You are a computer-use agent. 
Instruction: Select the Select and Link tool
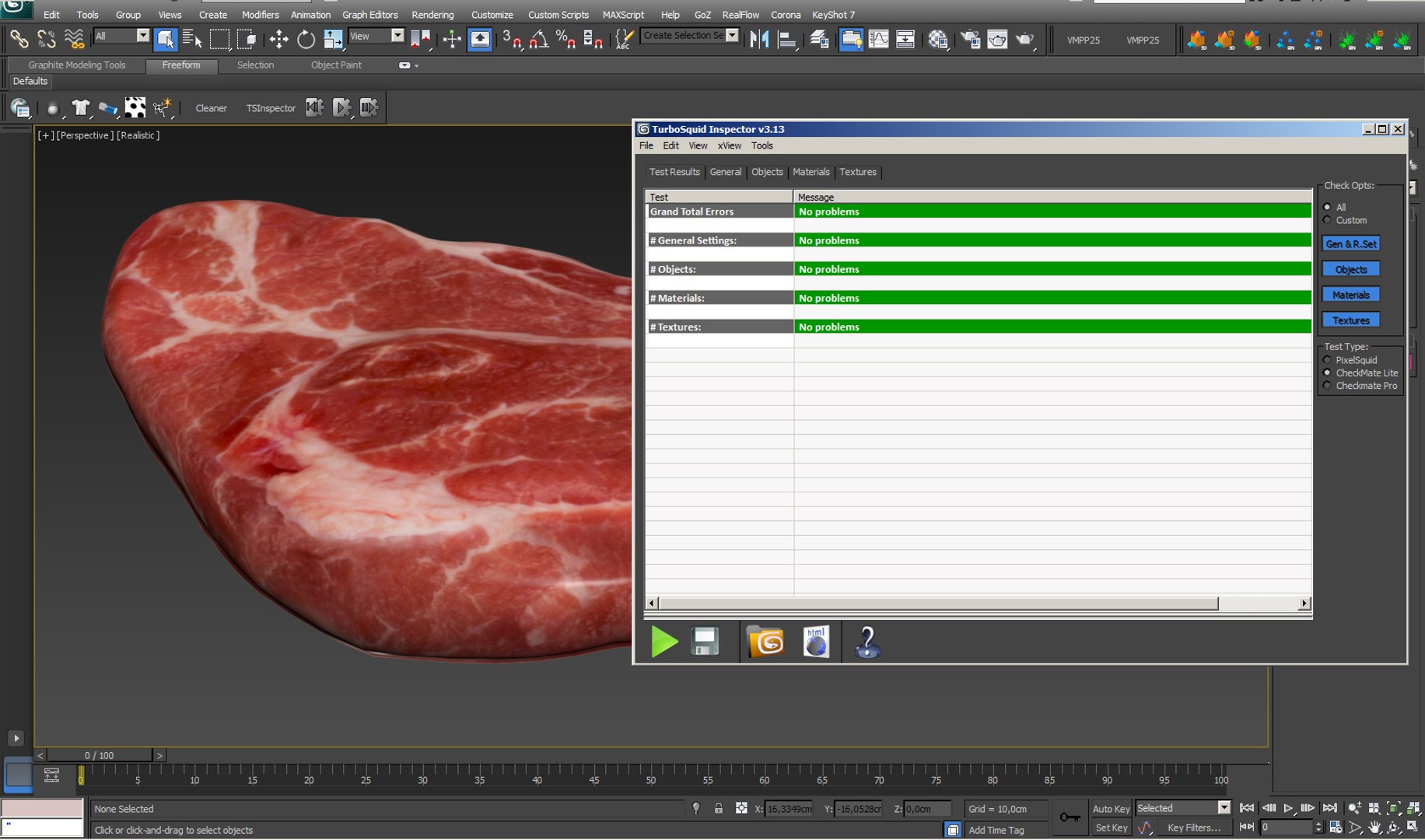point(19,38)
